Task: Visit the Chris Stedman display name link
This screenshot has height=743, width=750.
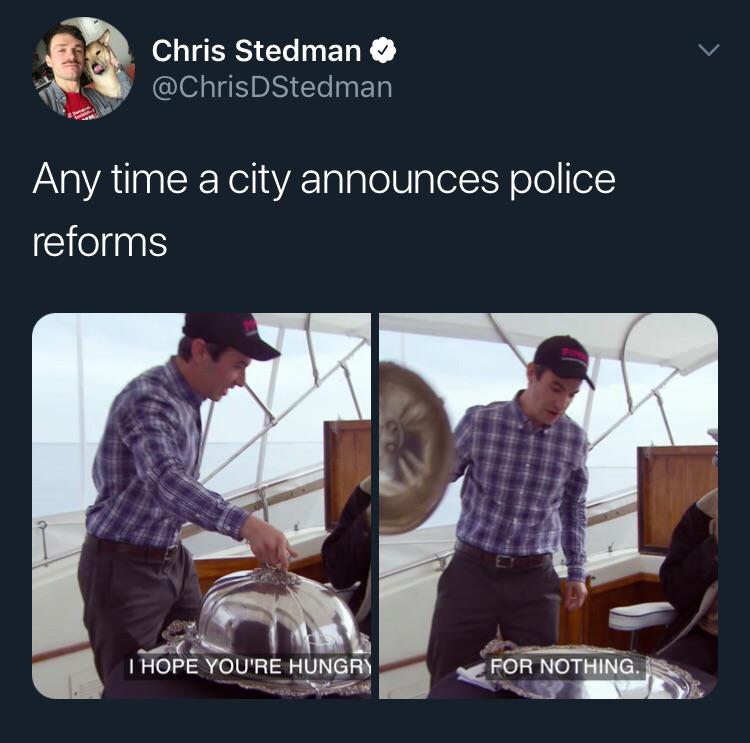Action: (256, 51)
